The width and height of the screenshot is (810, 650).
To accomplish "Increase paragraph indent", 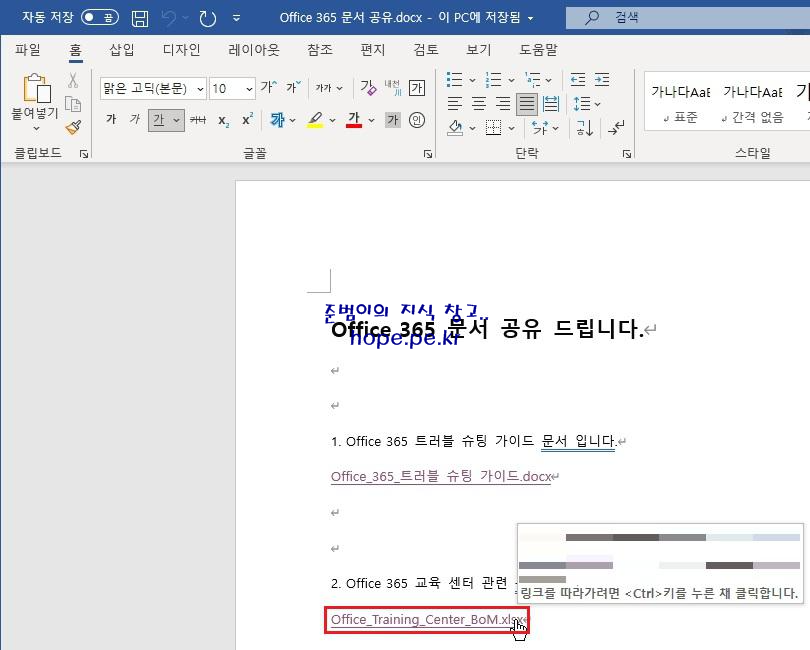I will 602,80.
